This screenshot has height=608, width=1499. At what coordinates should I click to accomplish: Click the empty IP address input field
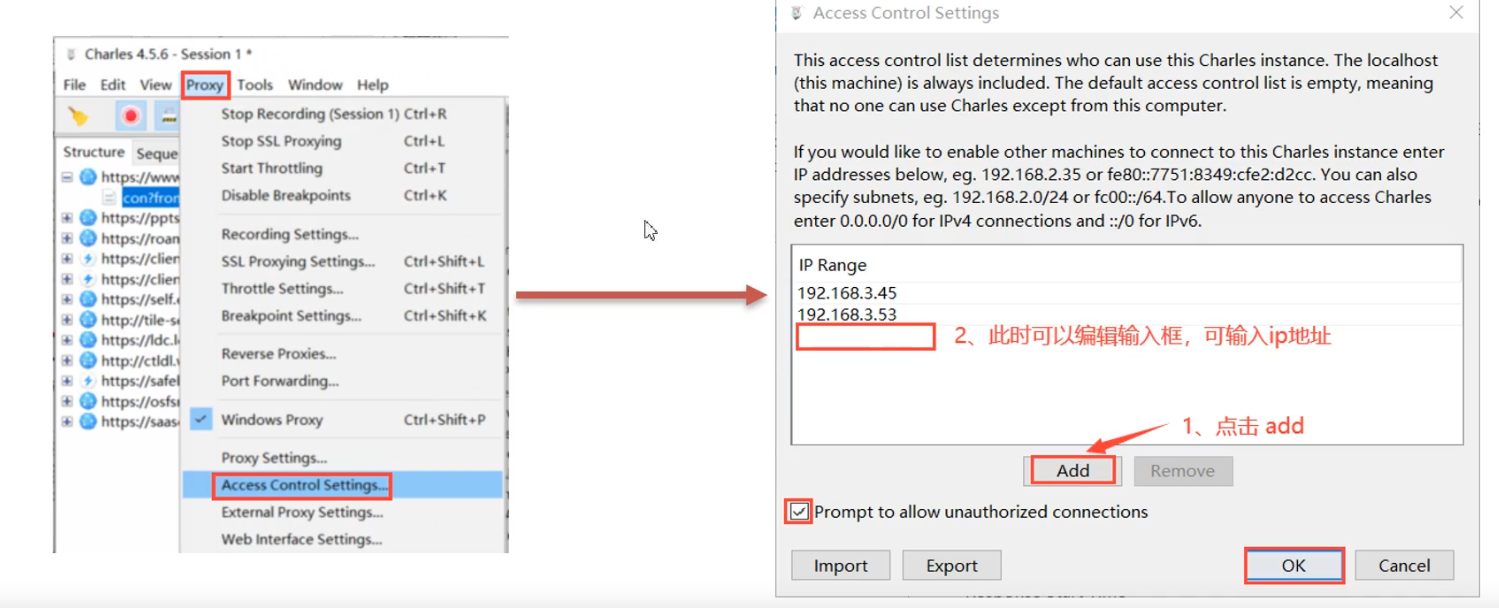click(865, 337)
